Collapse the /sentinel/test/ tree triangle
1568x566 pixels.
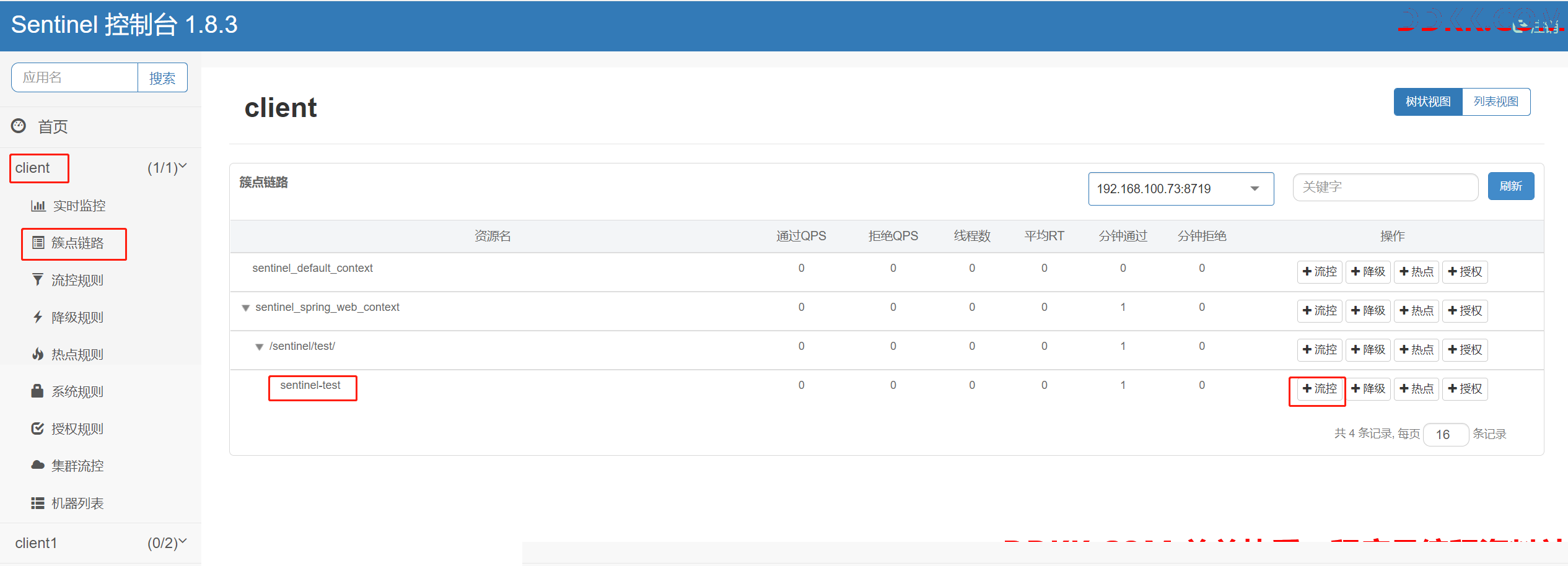[260, 347]
